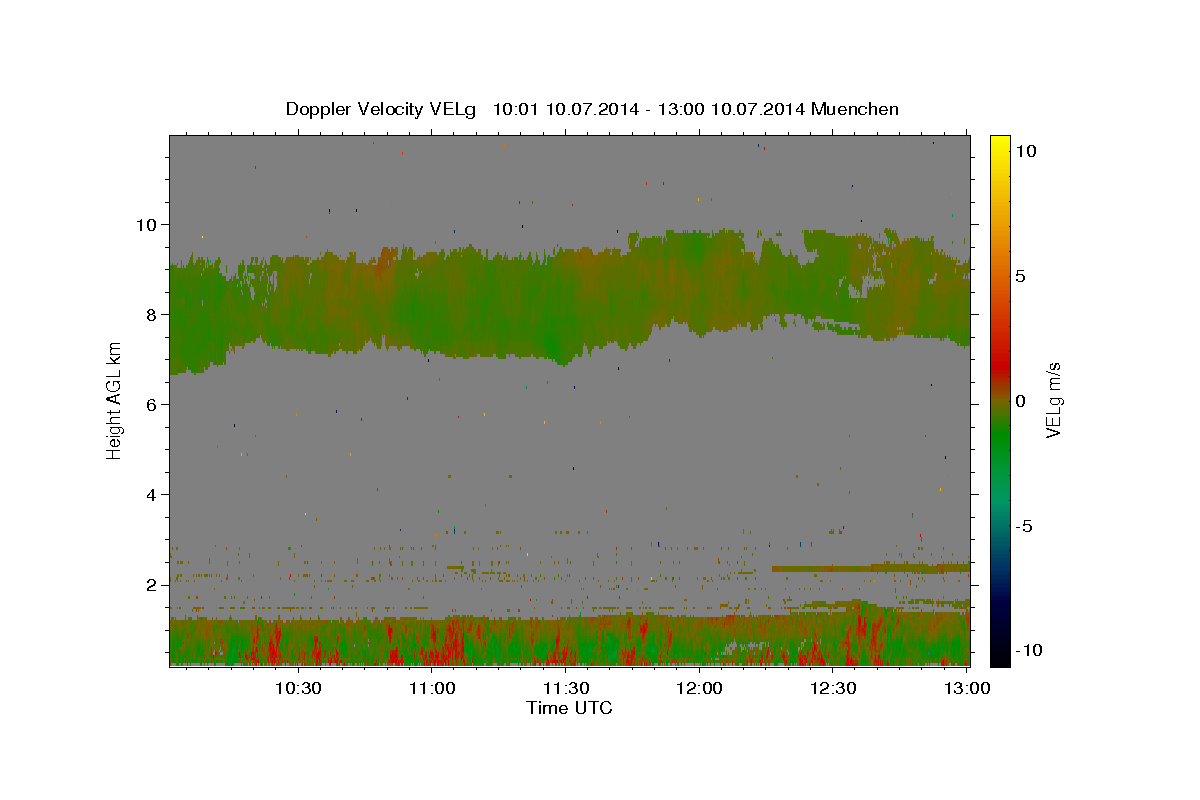The image size is (1200, 800).
Task: Click the 12:30 time tick label
Action: pyautogui.click(x=833, y=688)
